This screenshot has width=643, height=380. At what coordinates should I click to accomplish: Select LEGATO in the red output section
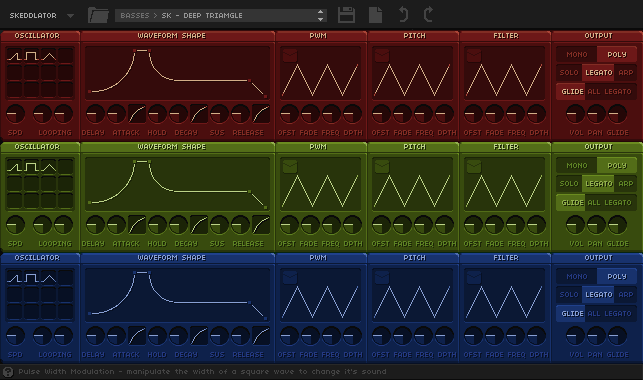(x=599, y=73)
